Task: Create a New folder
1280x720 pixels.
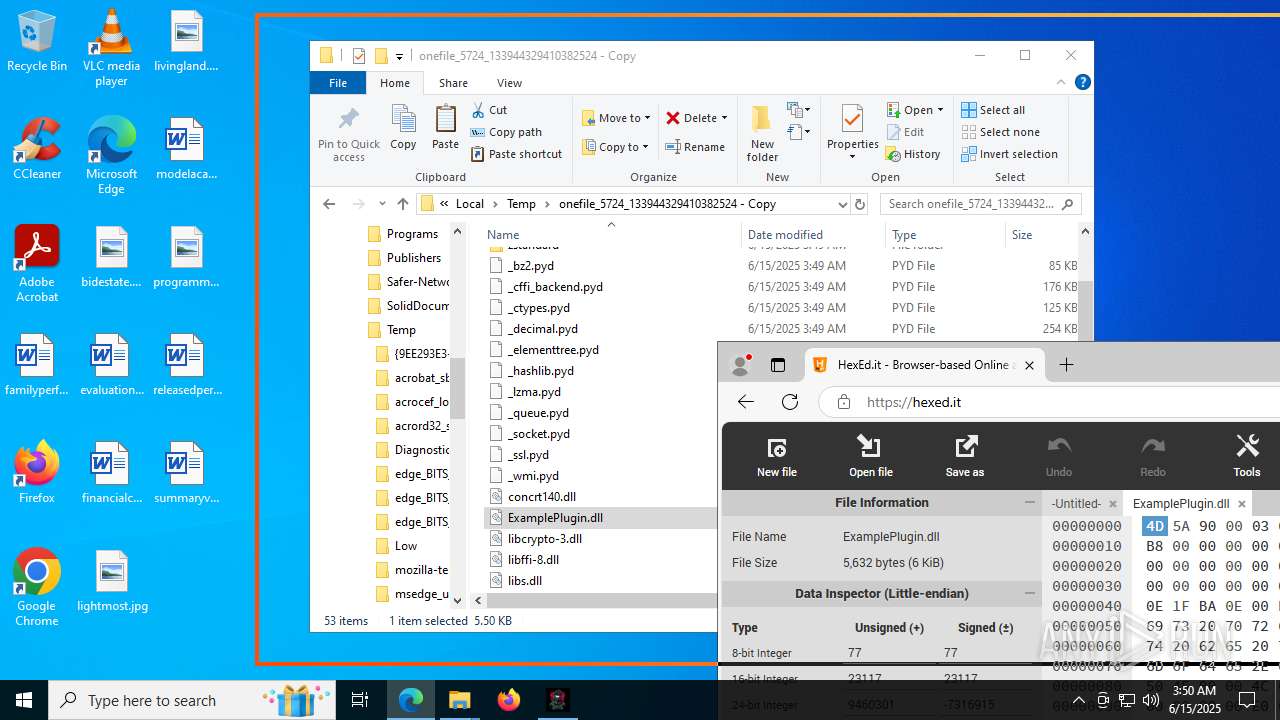Action: 762,133
